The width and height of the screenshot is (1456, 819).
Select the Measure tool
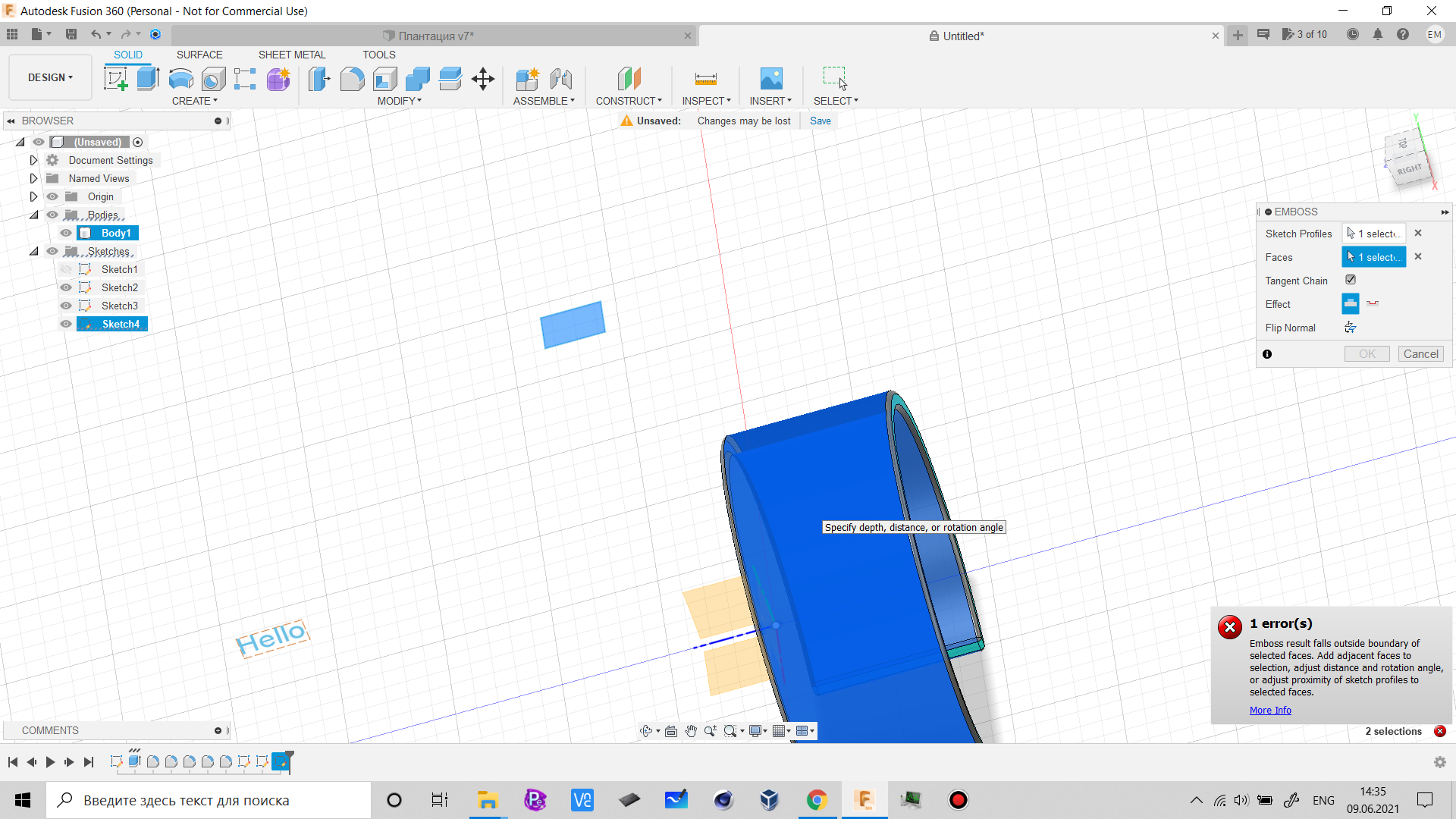click(x=706, y=79)
